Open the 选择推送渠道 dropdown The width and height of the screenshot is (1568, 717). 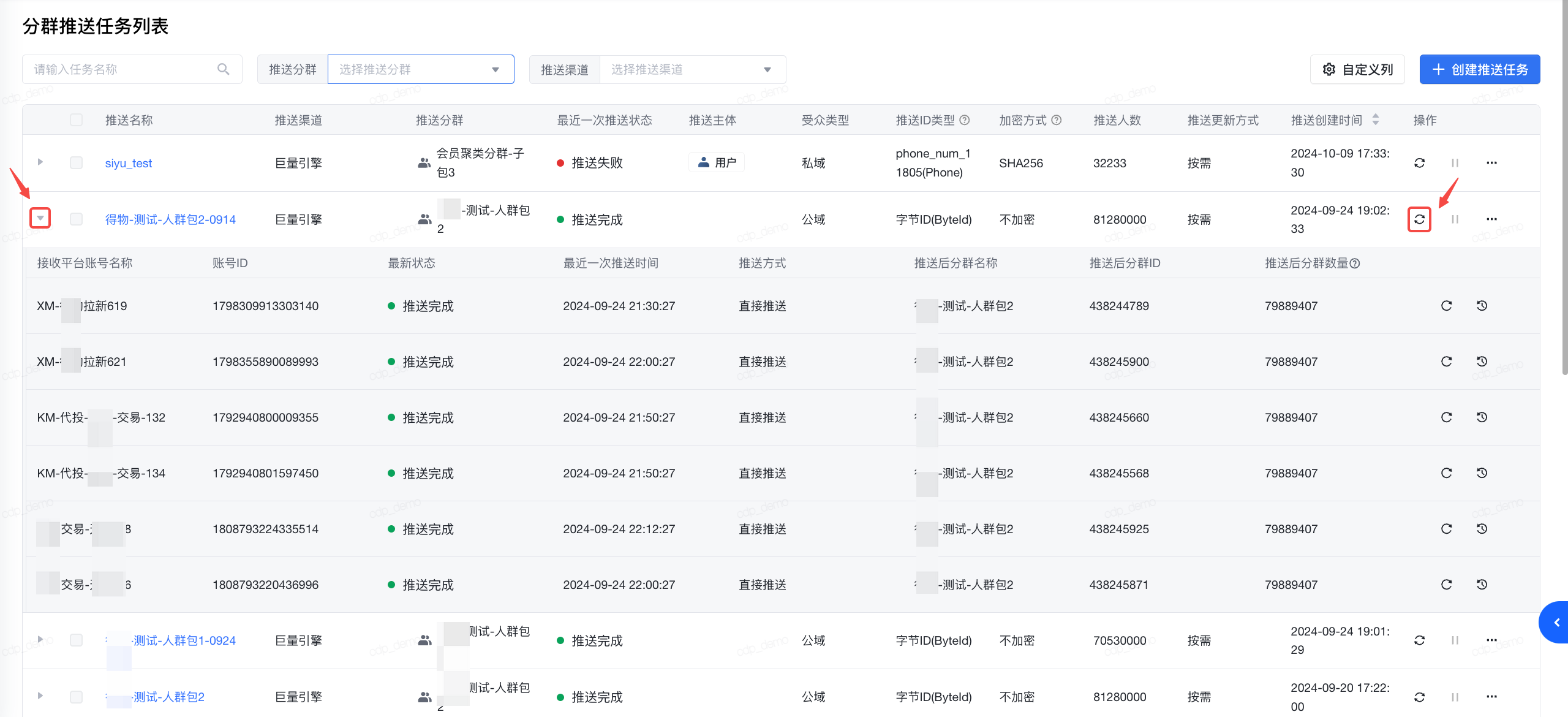click(693, 69)
